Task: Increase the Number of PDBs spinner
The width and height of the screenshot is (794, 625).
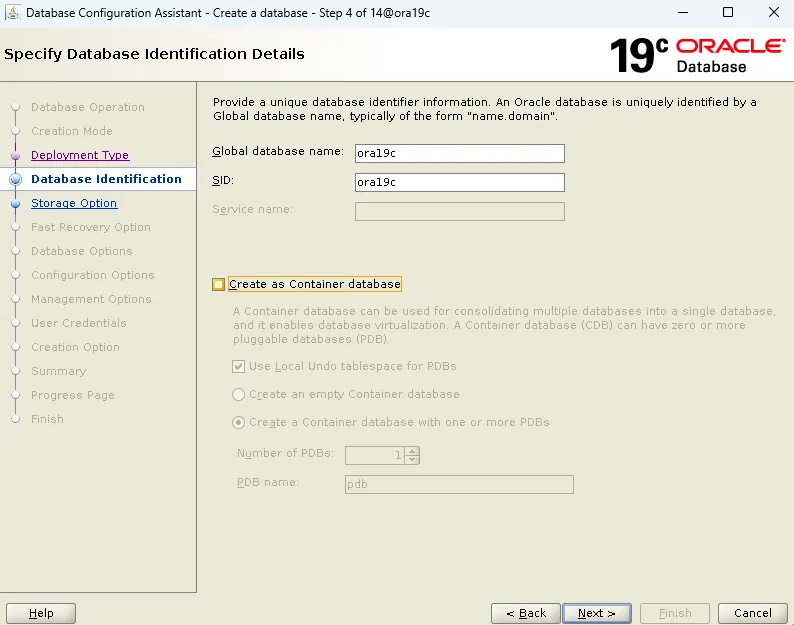Action: click(413, 451)
